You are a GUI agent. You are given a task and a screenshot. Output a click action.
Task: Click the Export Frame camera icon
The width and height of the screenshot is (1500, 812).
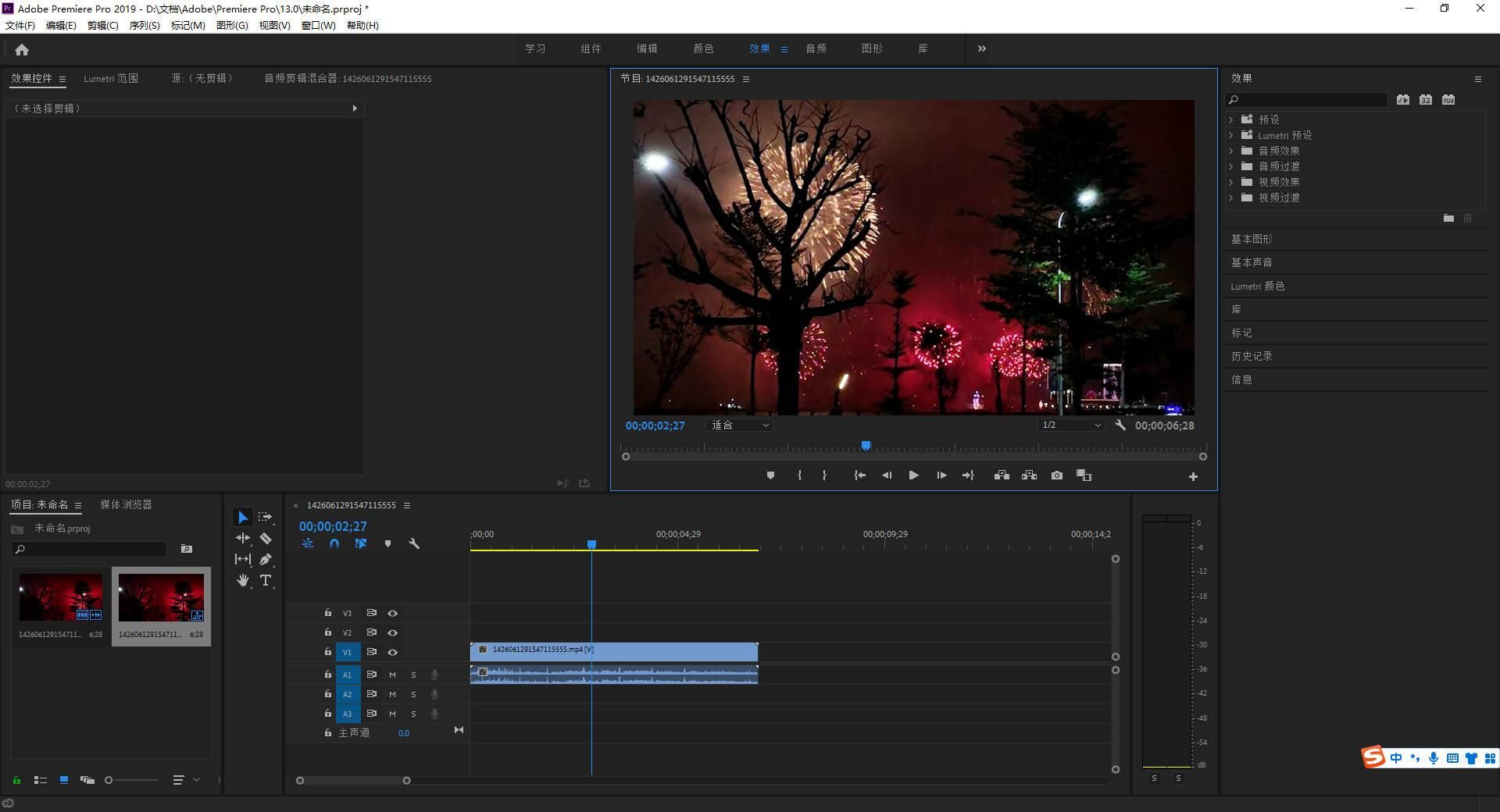pyautogui.click(x=1056, y=475)
